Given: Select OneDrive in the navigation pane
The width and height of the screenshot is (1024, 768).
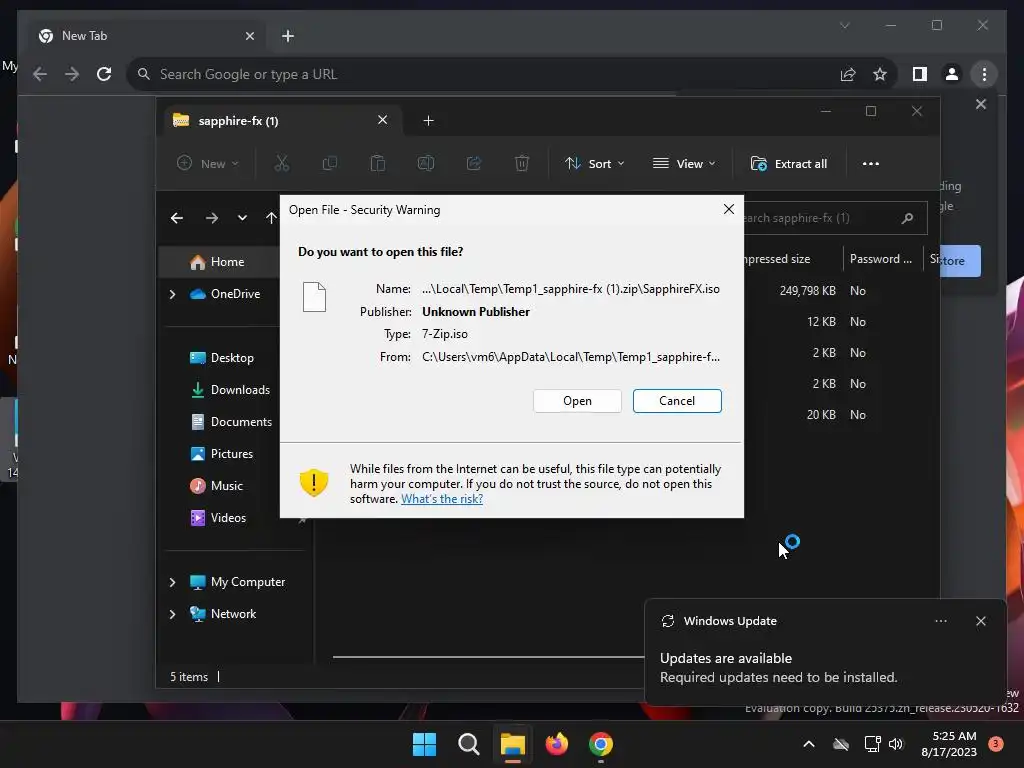Looking at the screenshot, I should click(225, 294).
